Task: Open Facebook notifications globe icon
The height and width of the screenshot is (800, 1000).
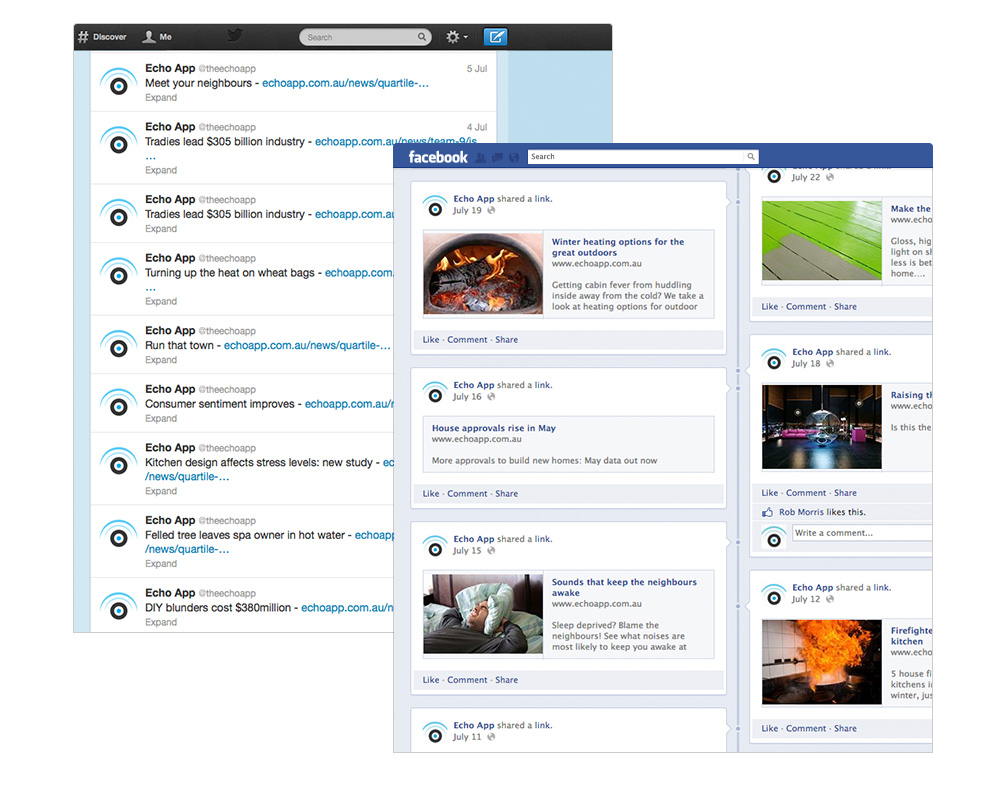Action: [x=514, y=158]
